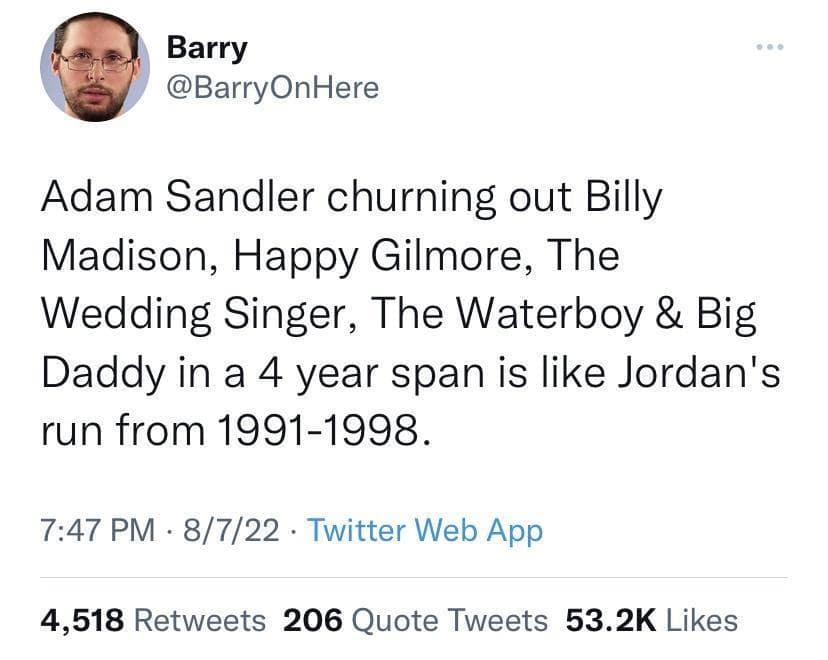This screenshot has height=660, width=828.
Task: Show the 206 Quote Tweets
Action: [416, 620]
